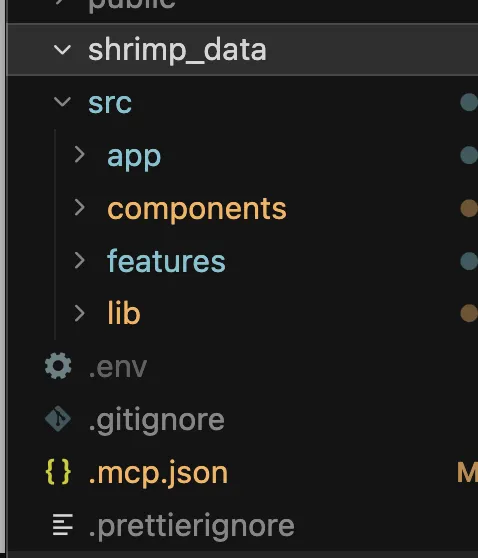The image size is (478, 558).
Task: Click the lines icon beside .prettierignore
Action: tap(63, 524)
